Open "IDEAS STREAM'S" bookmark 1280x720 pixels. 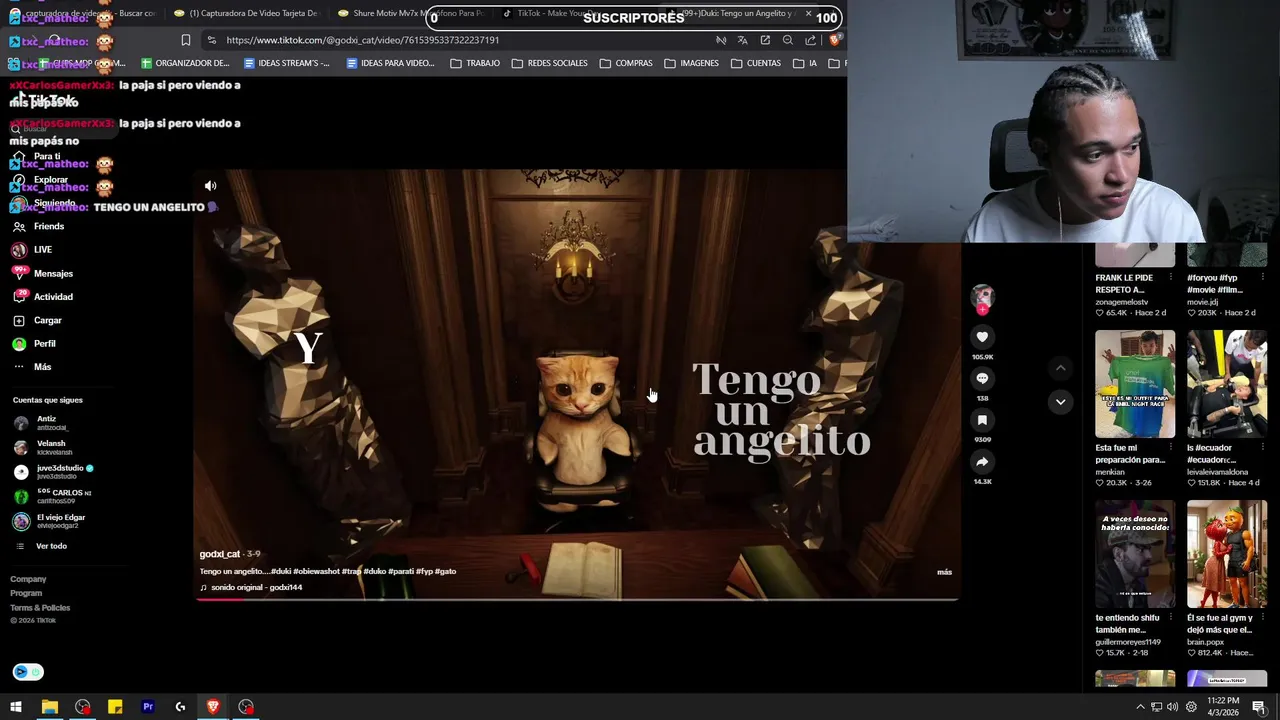point(287,63)
